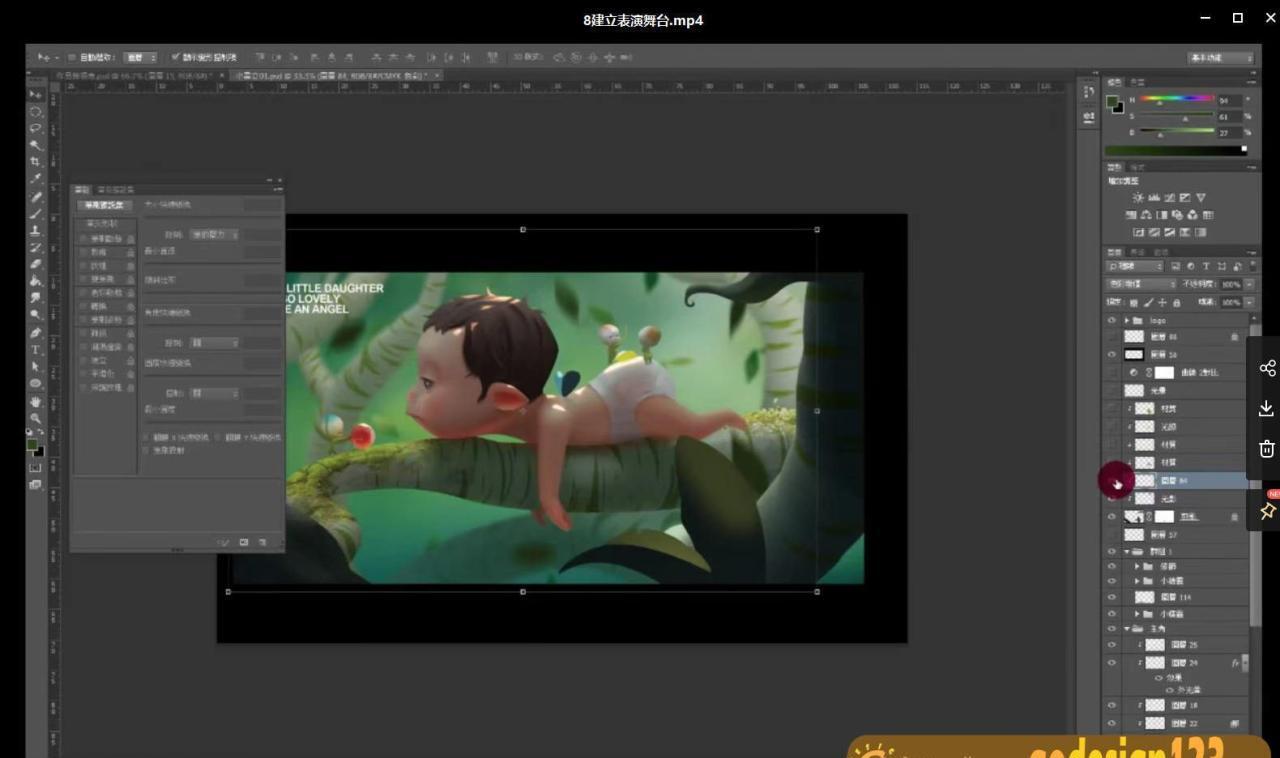Select the Move tool in the toolbar
The image size is (1280, 758).
(35, 94)
